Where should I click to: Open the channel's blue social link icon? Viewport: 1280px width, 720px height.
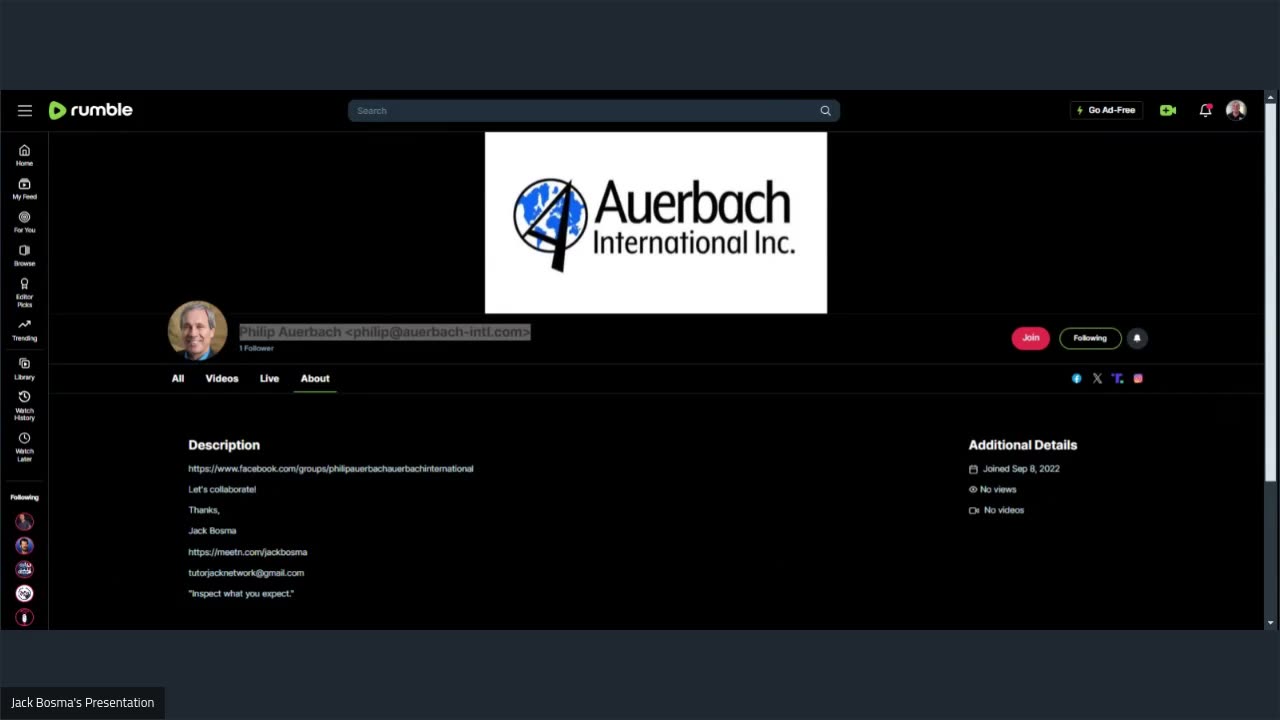pos(1077,379)
